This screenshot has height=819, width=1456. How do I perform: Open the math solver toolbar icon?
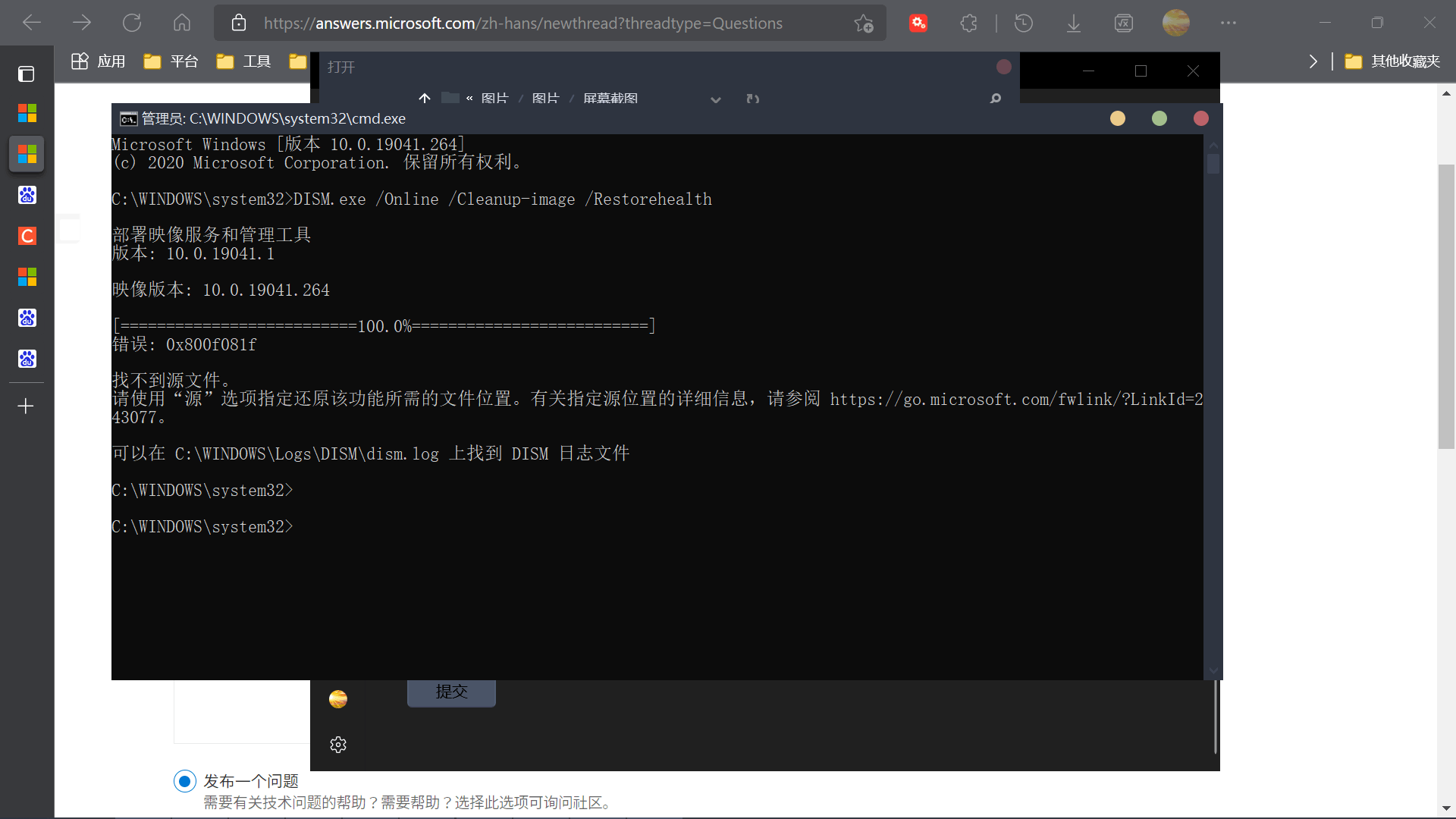coord(1124,24)
